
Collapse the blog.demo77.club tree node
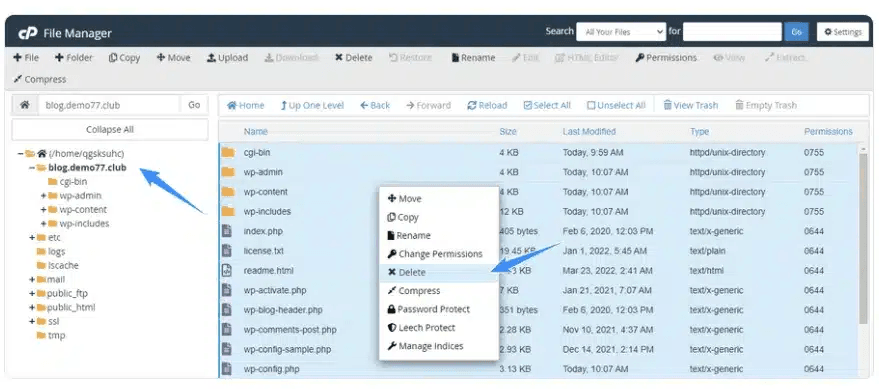coord(32,168)
